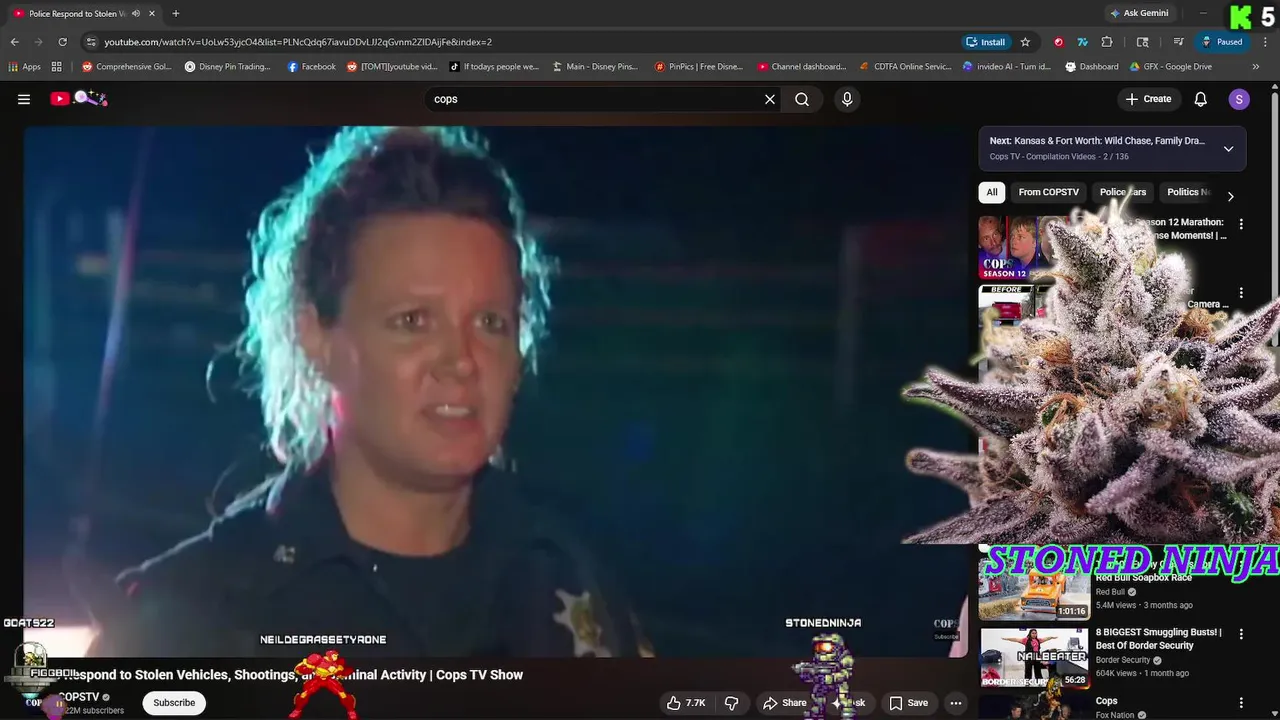This screenshot has width=1280, height=720.
Task: Open the Dashboard bookmark
Action: 1092,67
